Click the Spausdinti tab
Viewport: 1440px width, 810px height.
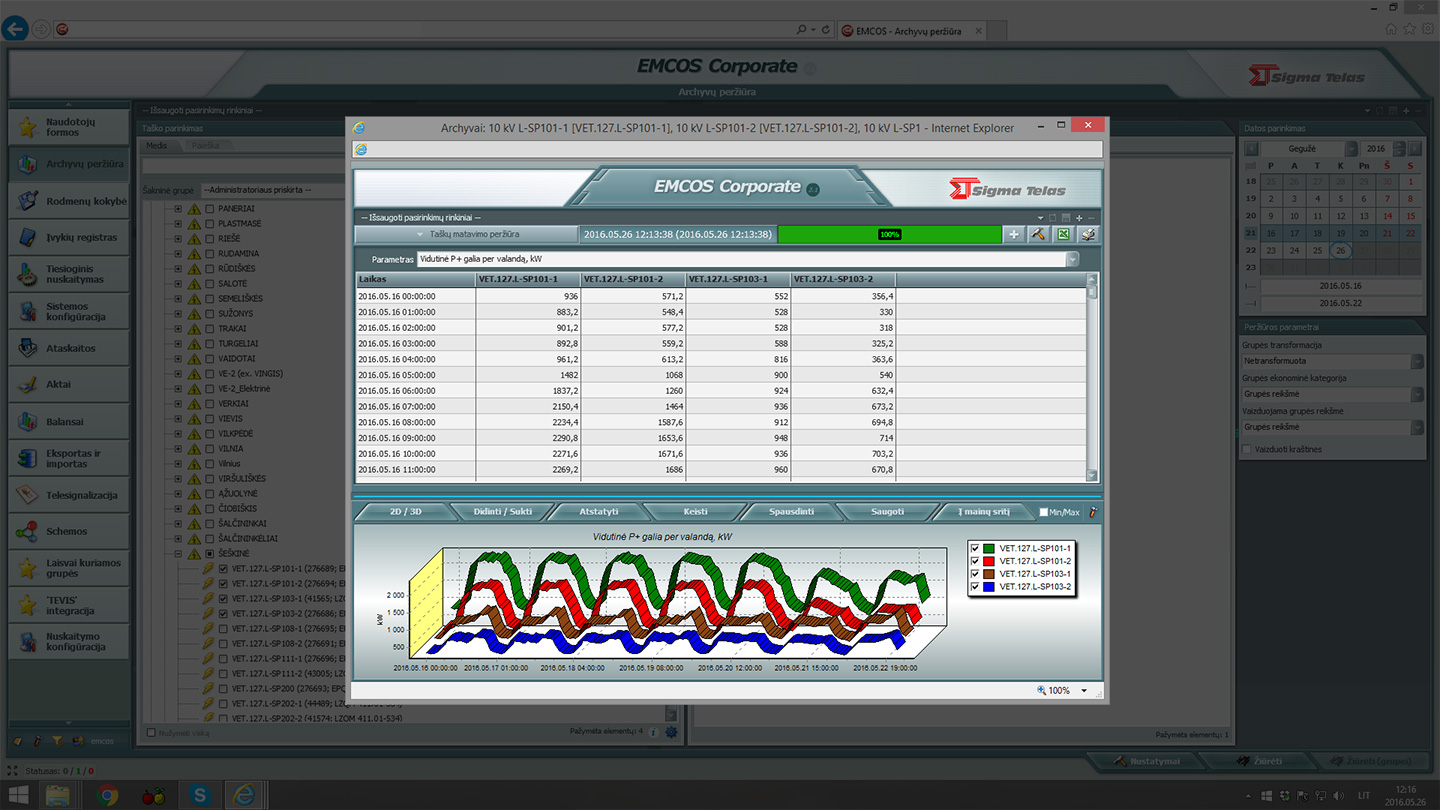(791, 512)
